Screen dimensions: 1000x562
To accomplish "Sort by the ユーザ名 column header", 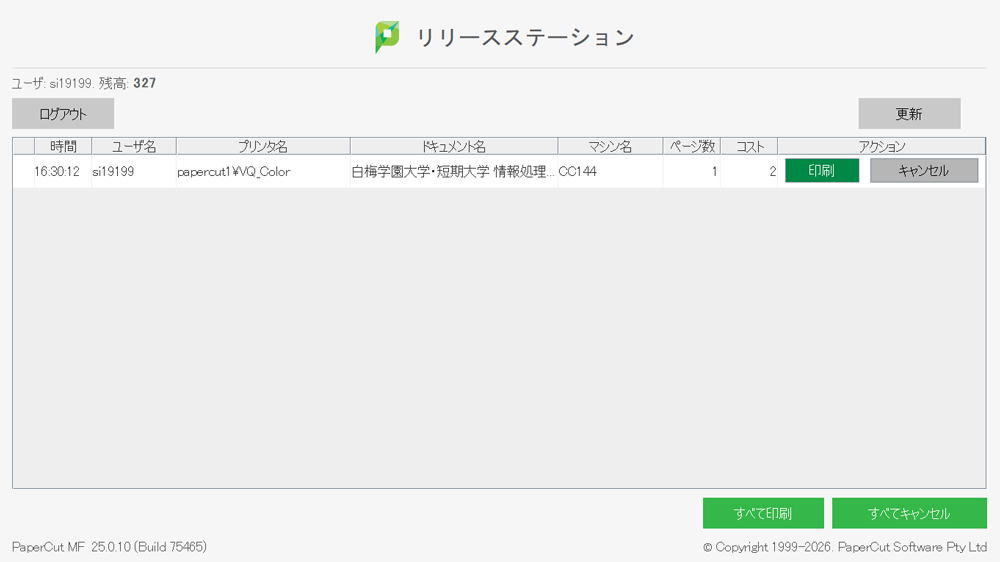I will [134, 146].
